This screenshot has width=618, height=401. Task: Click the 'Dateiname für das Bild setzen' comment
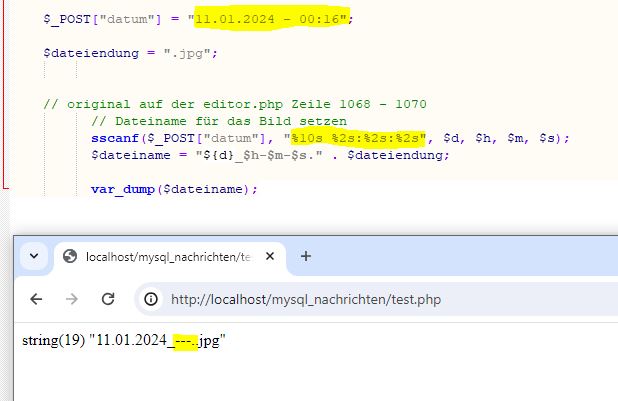(x=218, y=121)
